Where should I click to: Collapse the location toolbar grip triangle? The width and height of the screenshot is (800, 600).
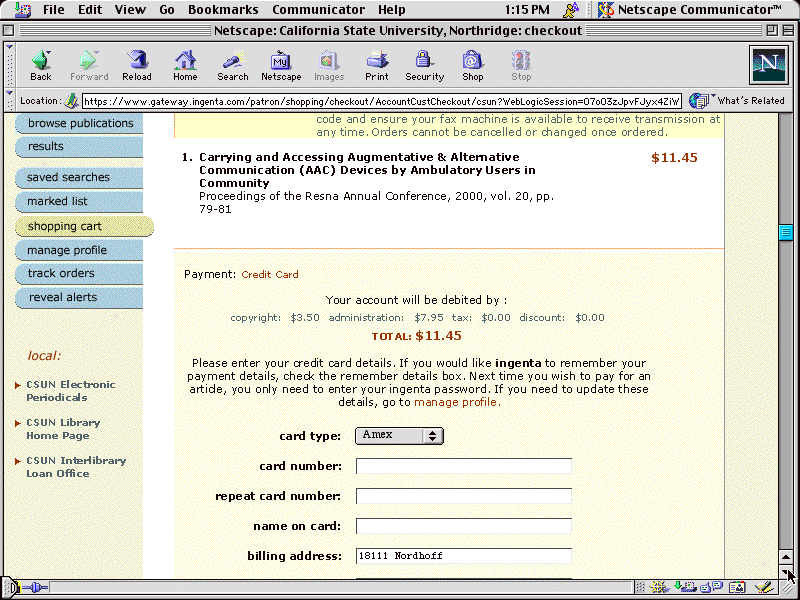click(9, 93)
